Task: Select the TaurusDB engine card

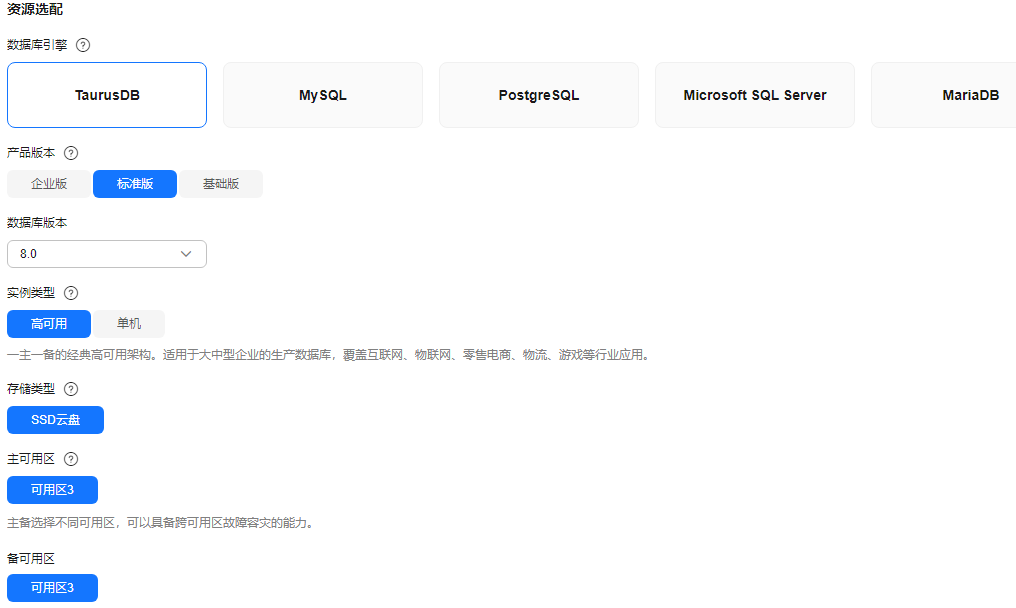Action: tap(107, 95)
